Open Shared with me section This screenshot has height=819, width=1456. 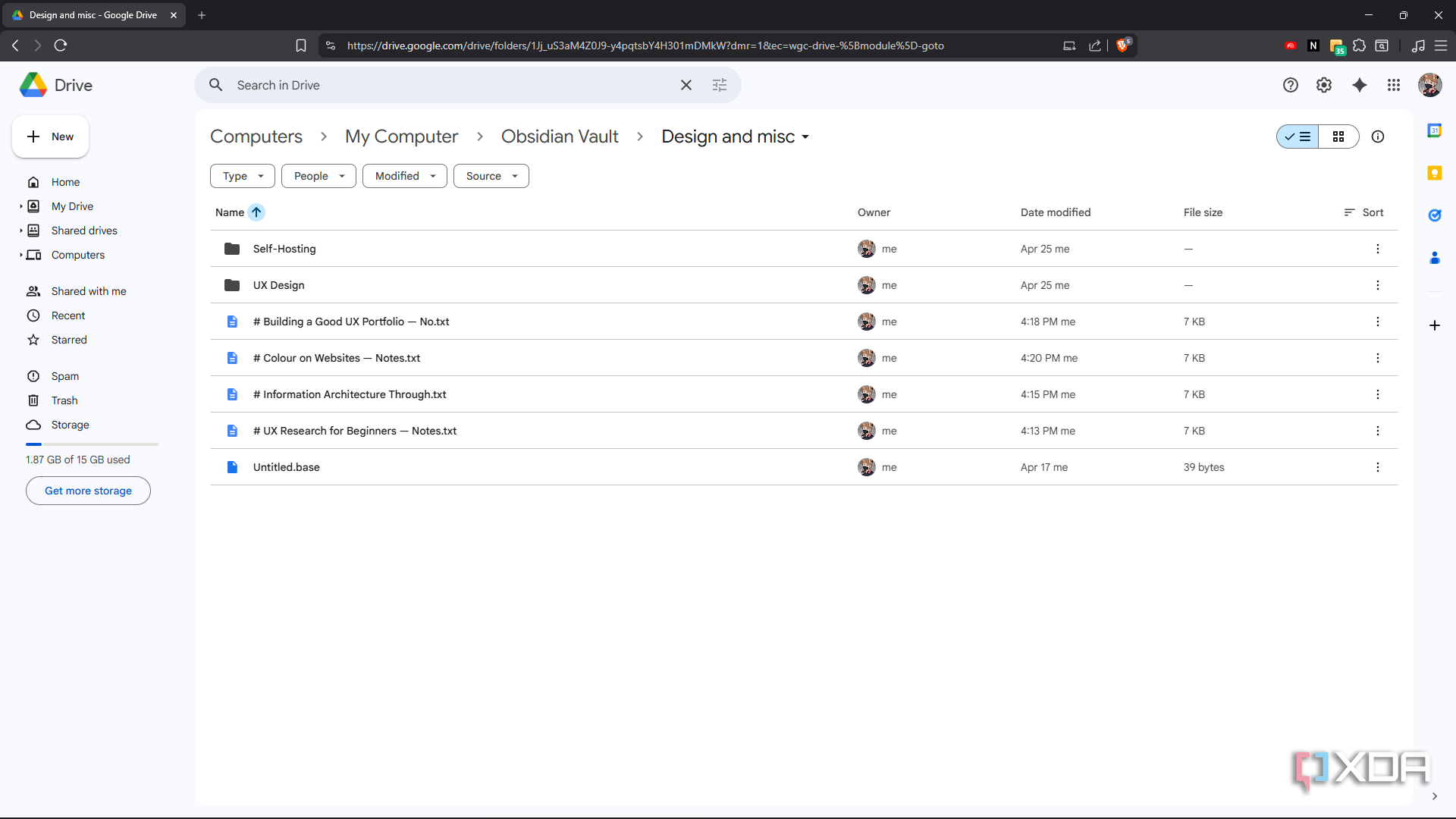(x=89, y=291)
